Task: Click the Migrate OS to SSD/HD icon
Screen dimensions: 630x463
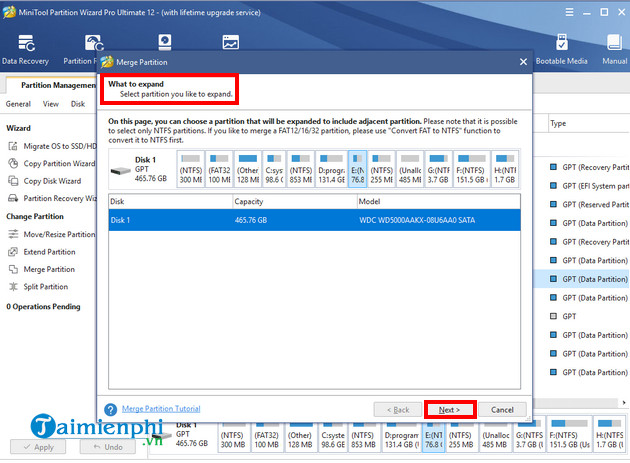Action: [13, 146]
